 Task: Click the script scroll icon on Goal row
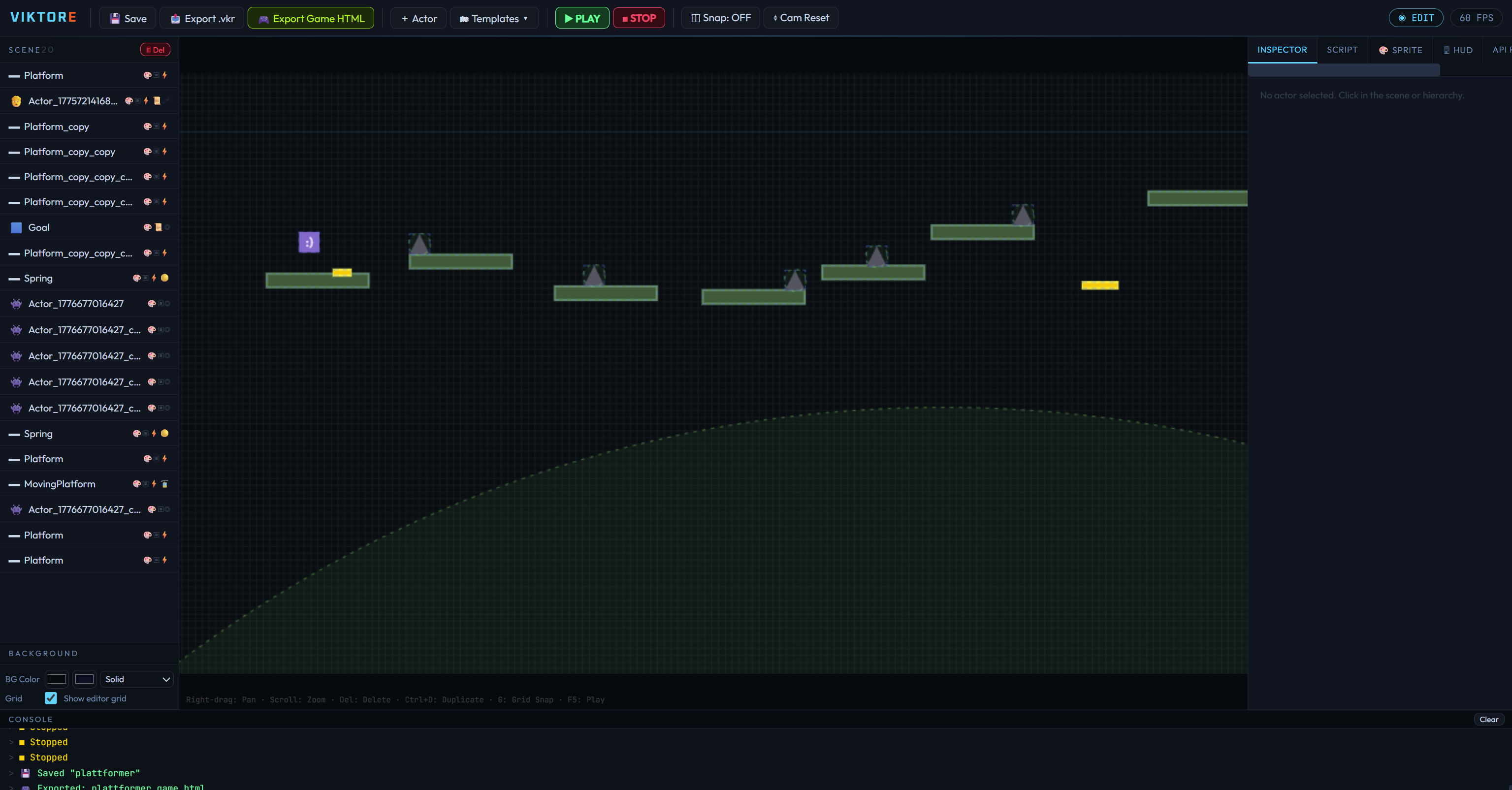point(158,227)
